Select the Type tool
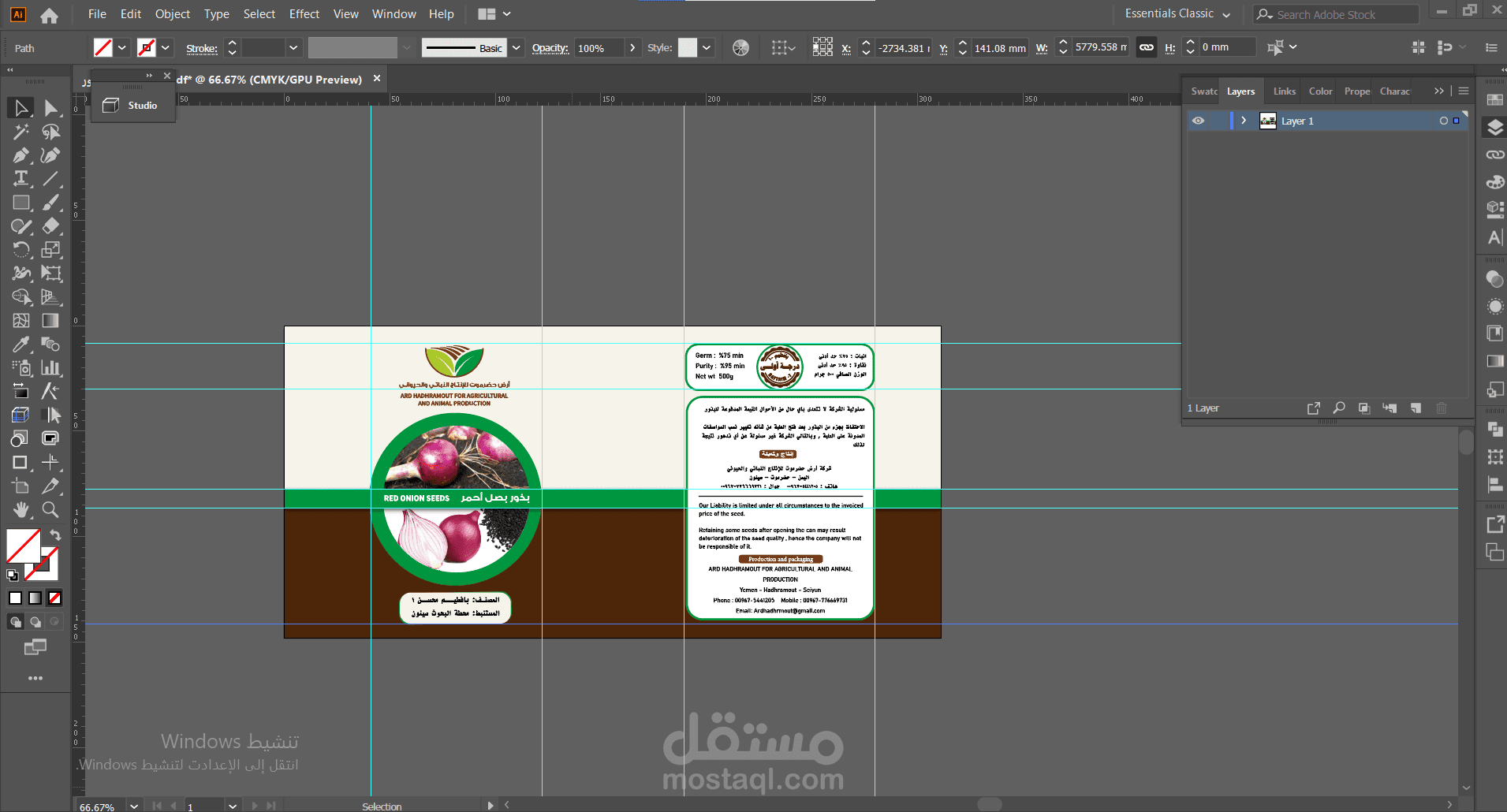This screenshot has height=812, width=1507. (x=21, y=179)
